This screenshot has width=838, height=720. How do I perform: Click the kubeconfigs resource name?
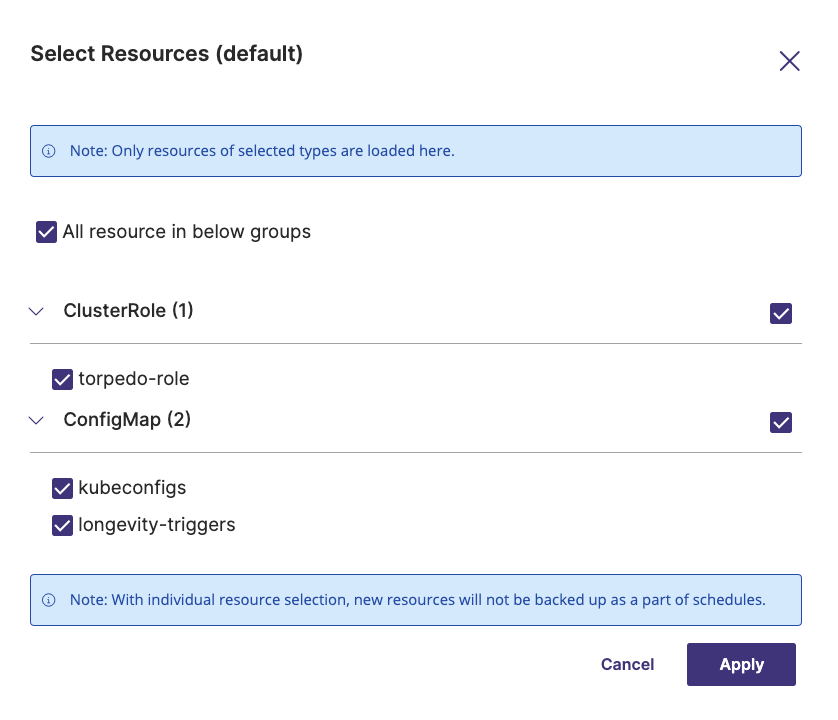[132, 488]
